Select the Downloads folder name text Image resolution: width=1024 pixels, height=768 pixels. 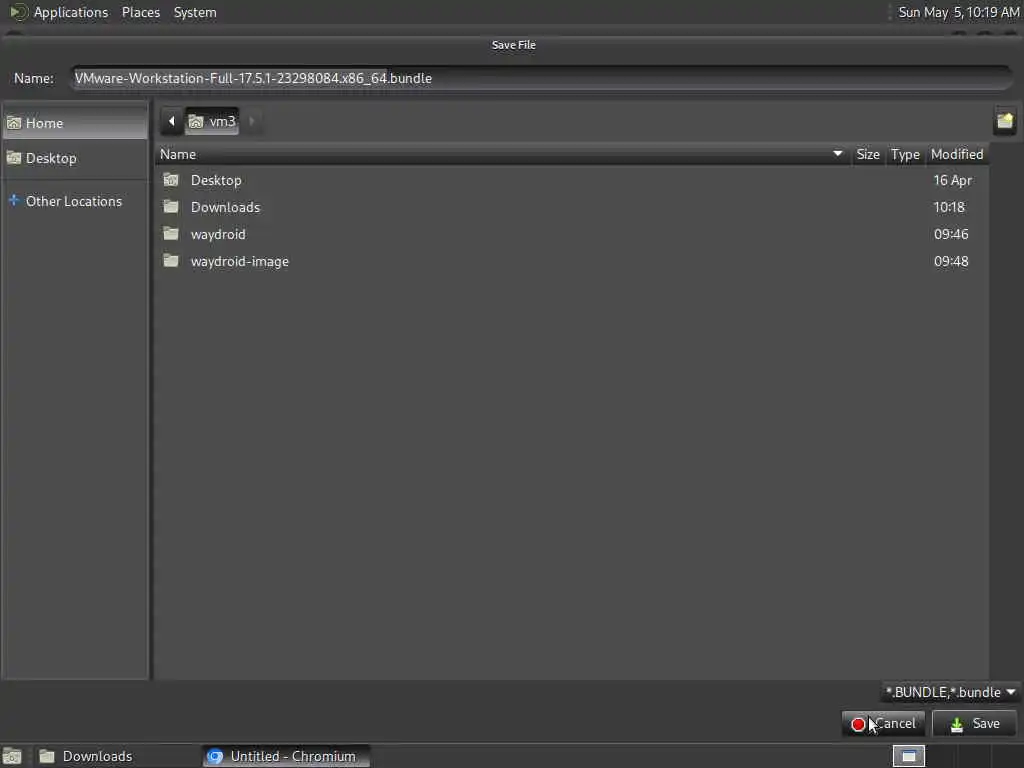click(225, 207)
